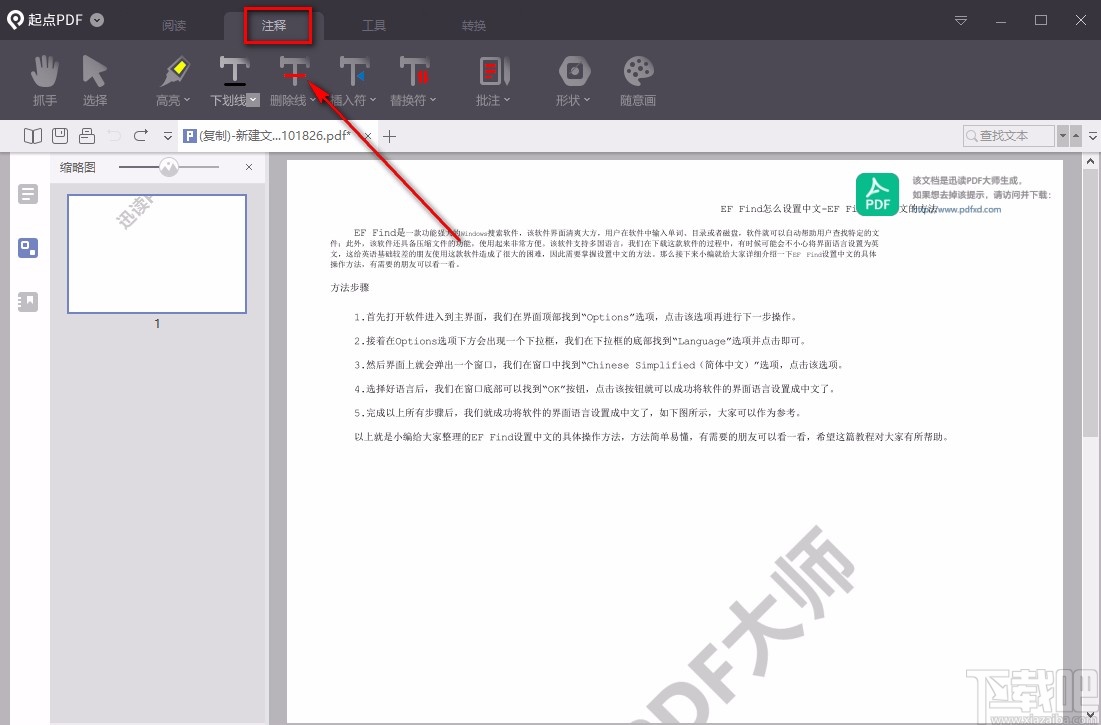Open the outline panel in left sidebar
The width and height of the screenshot is (1101, 725).
coord(28,194)
